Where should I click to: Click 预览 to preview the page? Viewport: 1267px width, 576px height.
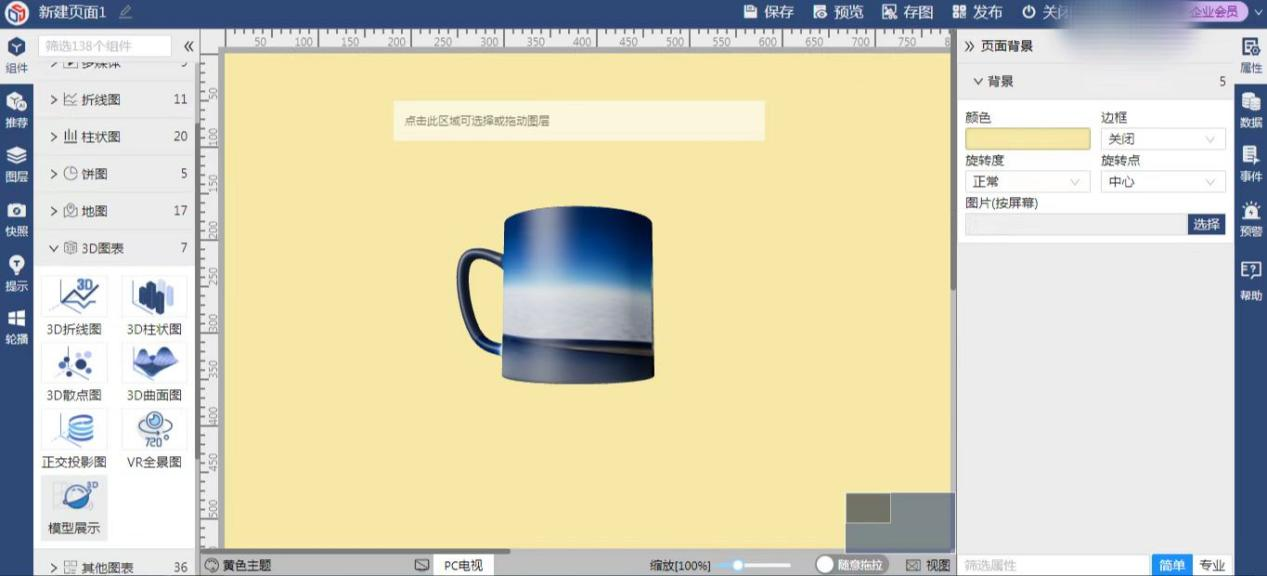coord(838,12)
